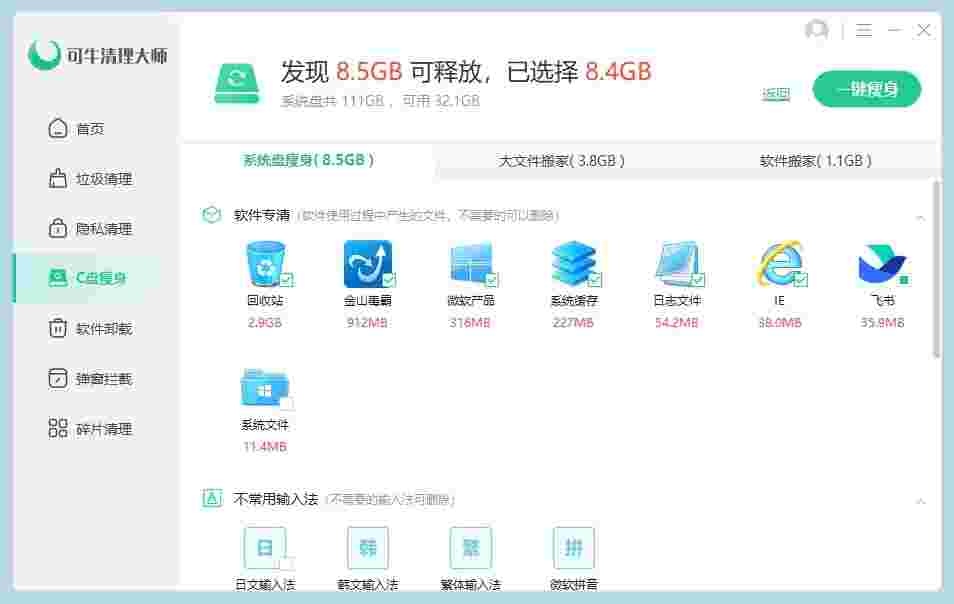Open the hamburger menu at top right
The image size is (954, 604).
point(864,30)
